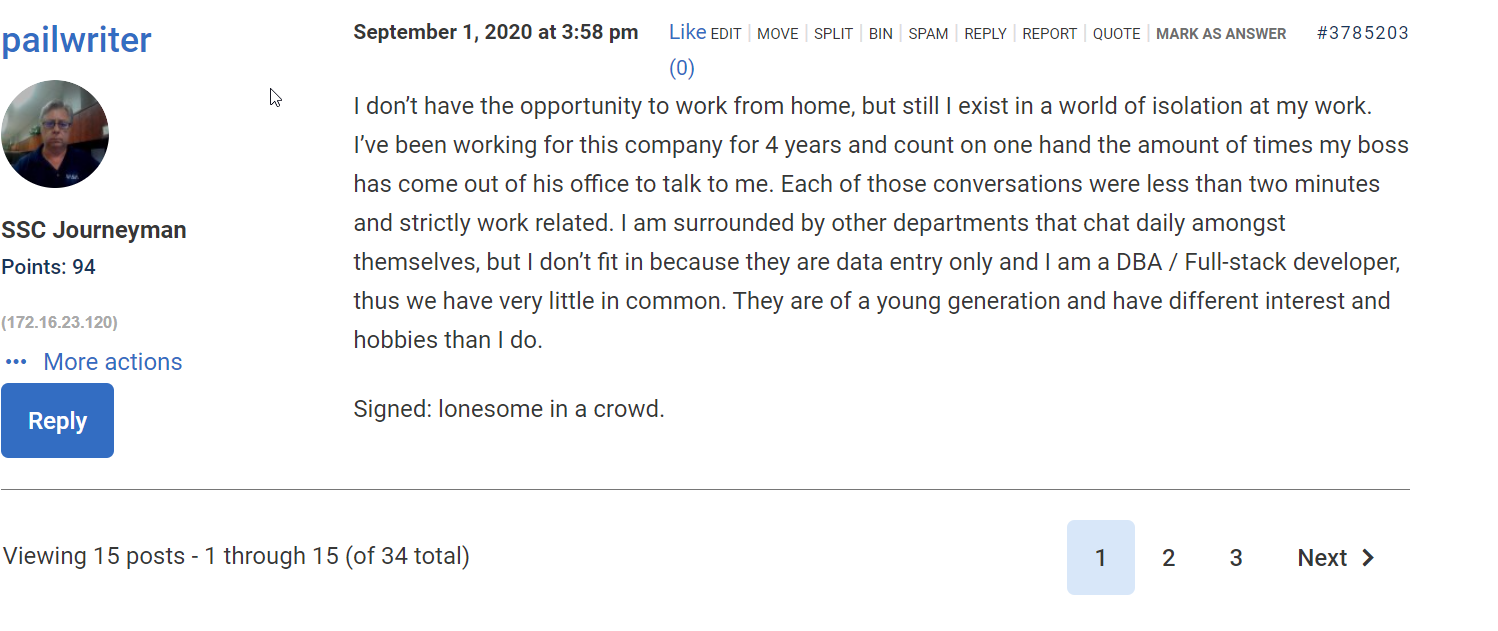Edit this post
This screenshot has width=1498, height=631.
click(x=726, y=34)
